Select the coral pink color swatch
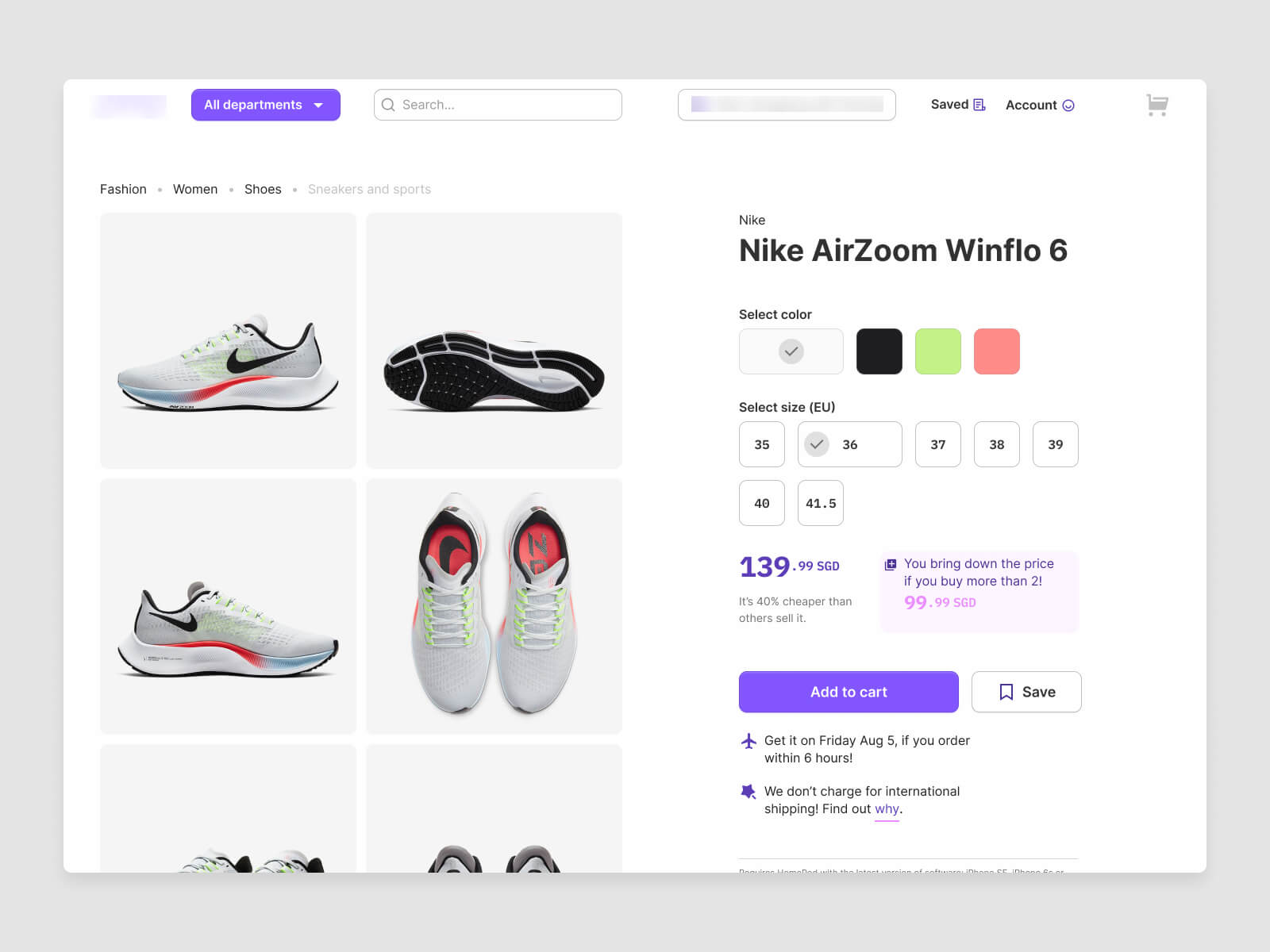This screenshot has height=952, width=1270. pyautogui.click(x=997, y=351)
